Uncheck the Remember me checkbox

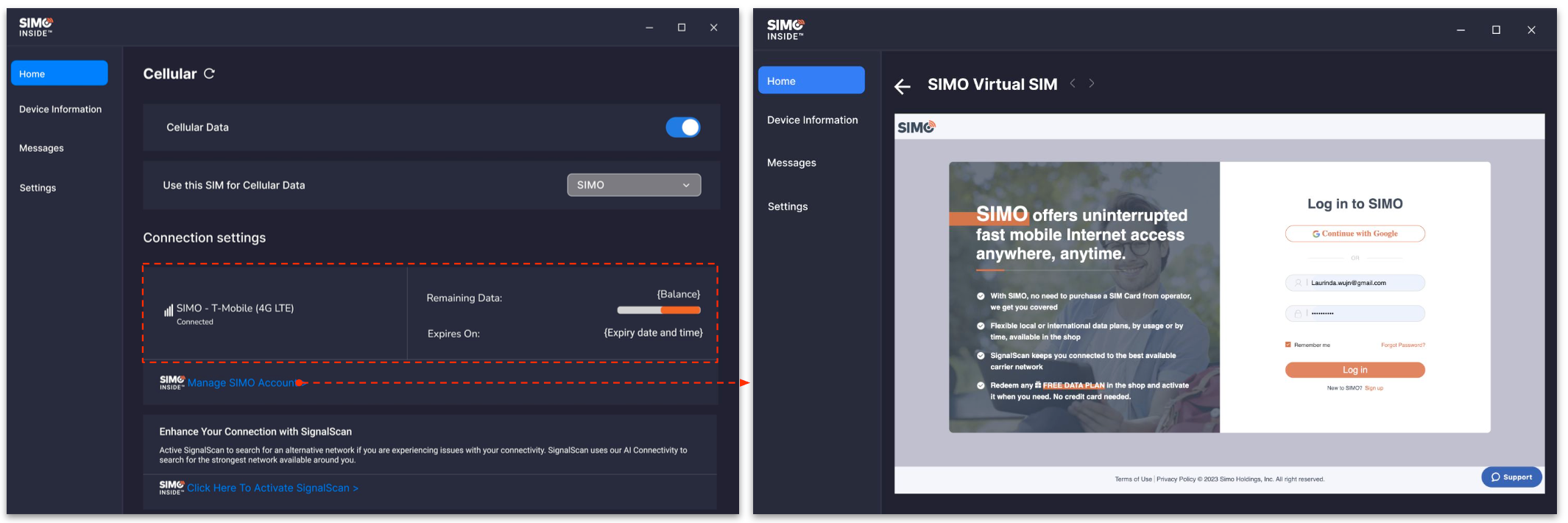coord(1288,345)
